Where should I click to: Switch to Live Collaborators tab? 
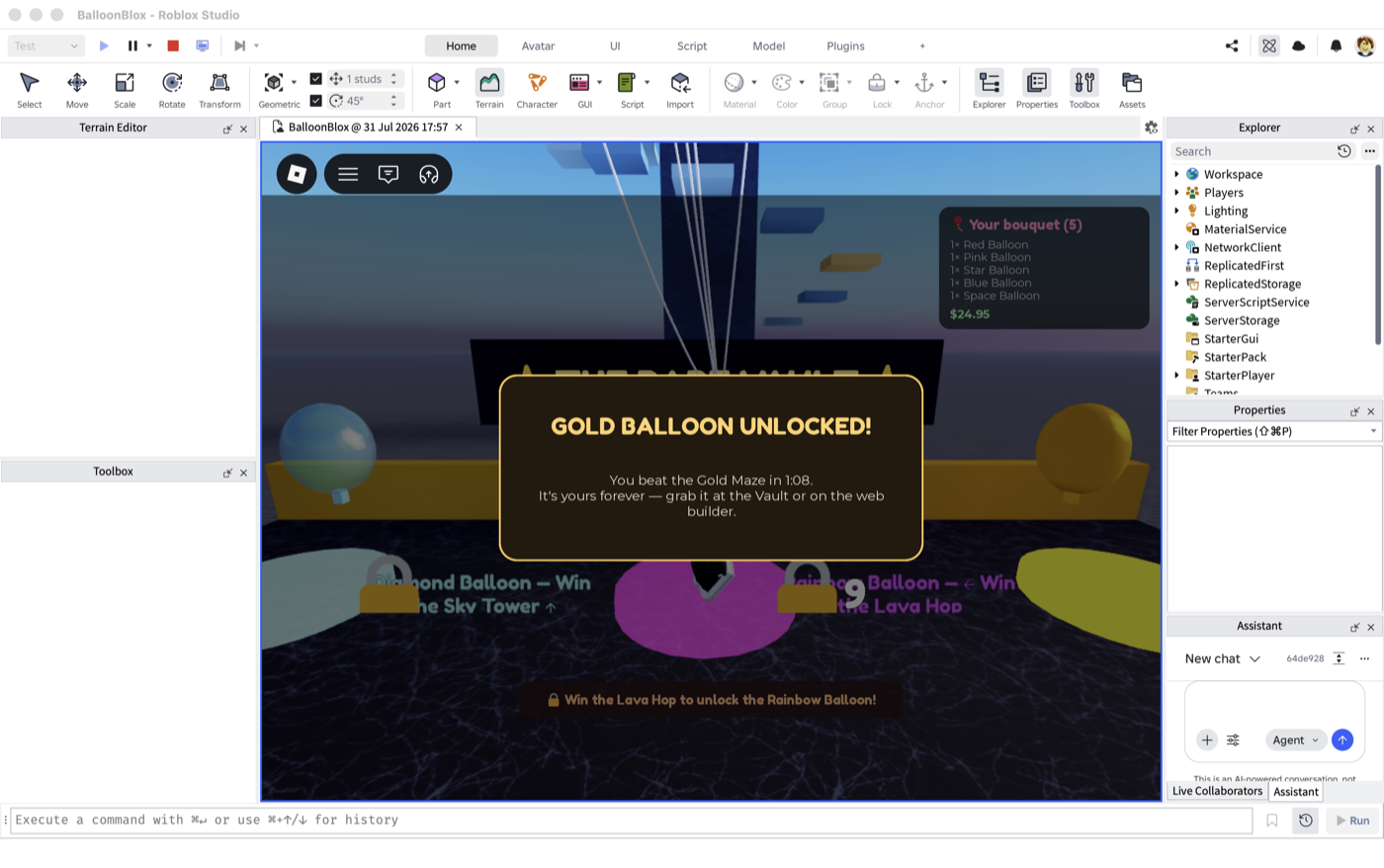click(x=1217, y=791)
